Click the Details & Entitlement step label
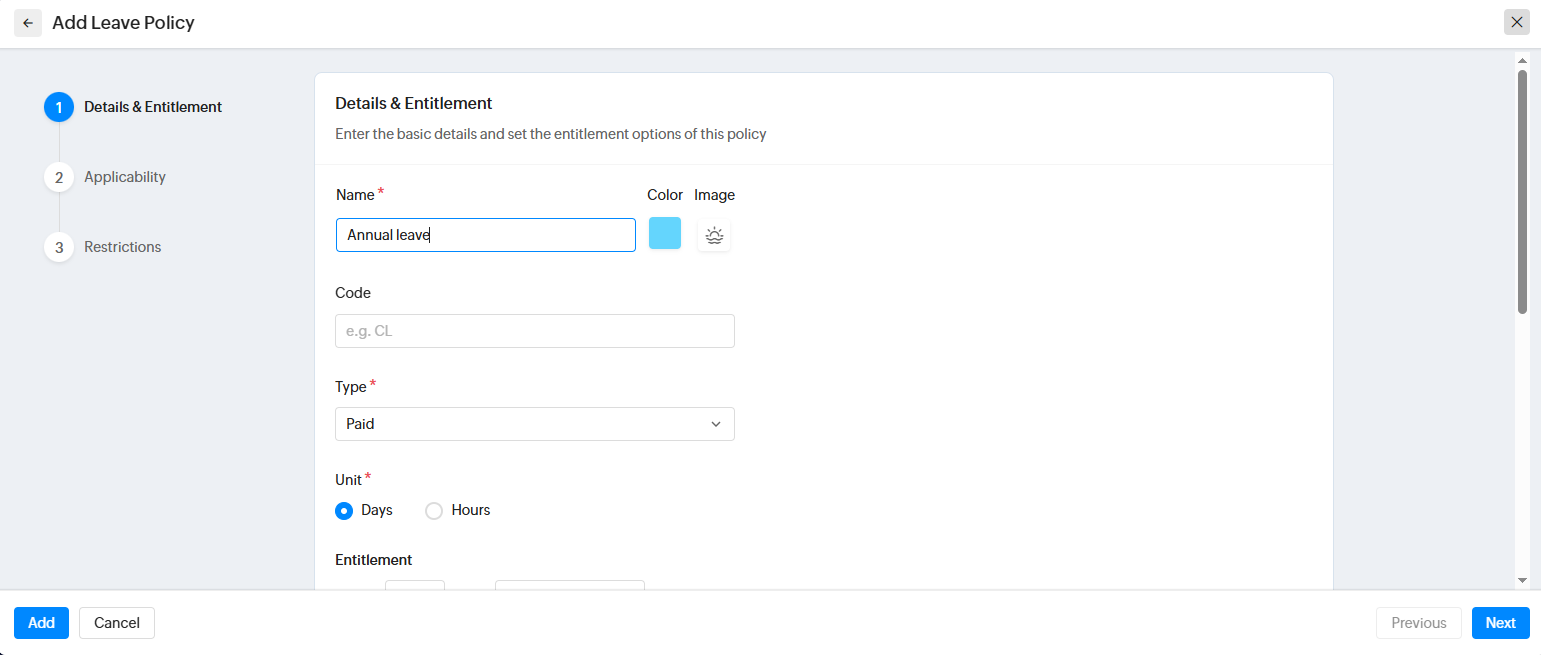 click(x=153, y=107)
